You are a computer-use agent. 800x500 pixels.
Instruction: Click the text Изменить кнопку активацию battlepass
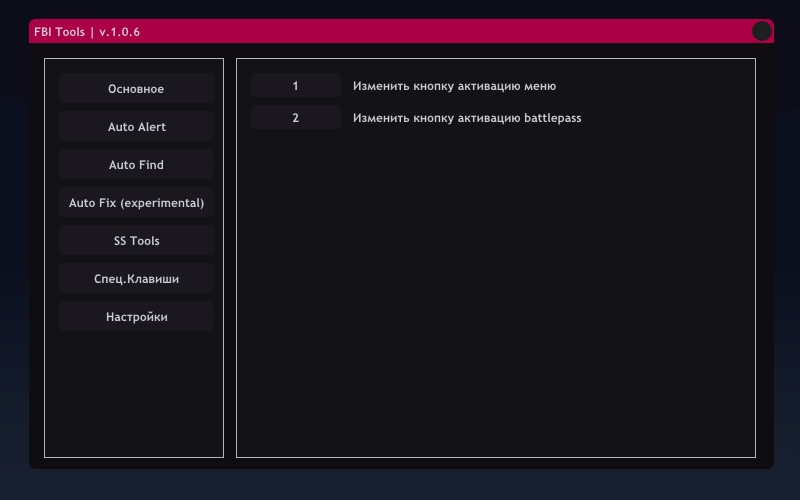(x=467, y=118)
